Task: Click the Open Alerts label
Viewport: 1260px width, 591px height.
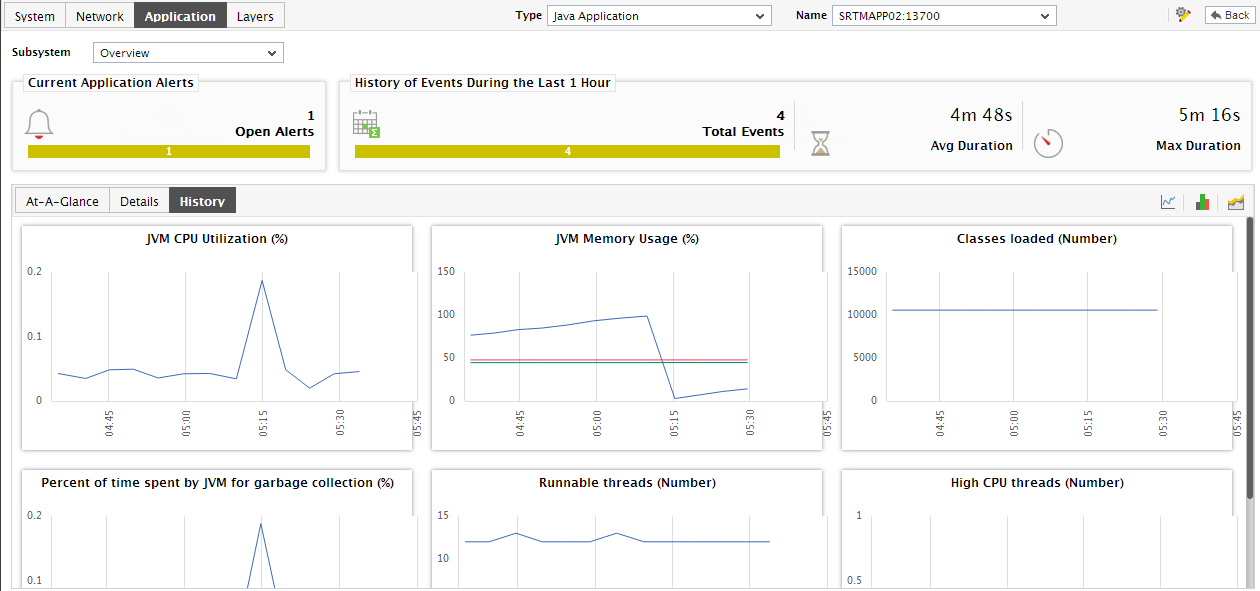Action: (x=274, y=132)
